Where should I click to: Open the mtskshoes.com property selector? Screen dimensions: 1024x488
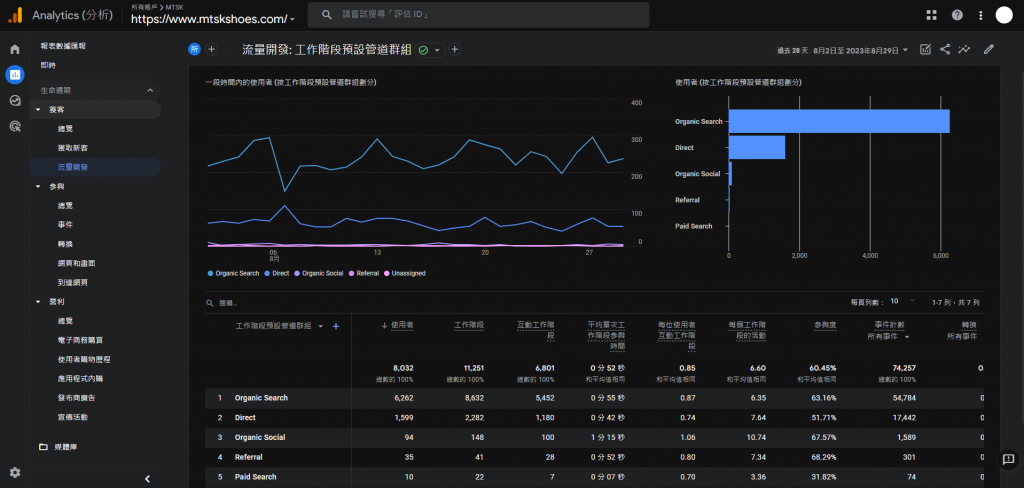click(213, 19)
